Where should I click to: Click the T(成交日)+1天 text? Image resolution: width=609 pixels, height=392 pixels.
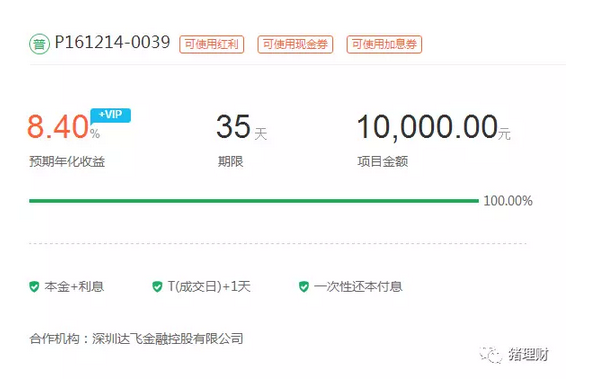pos(209,287)
